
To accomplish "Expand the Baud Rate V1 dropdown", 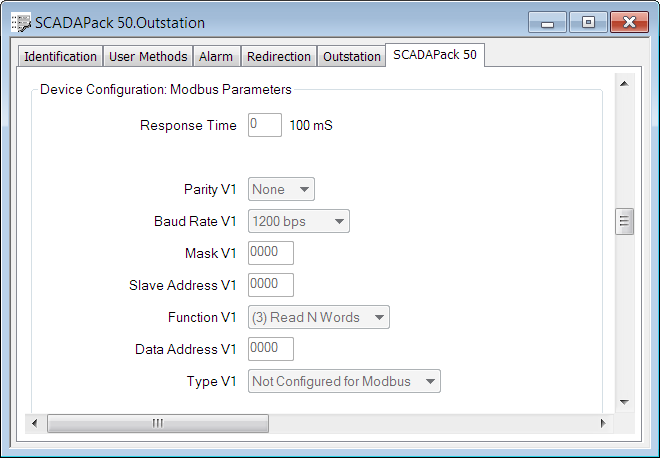I will pos(299,221).
